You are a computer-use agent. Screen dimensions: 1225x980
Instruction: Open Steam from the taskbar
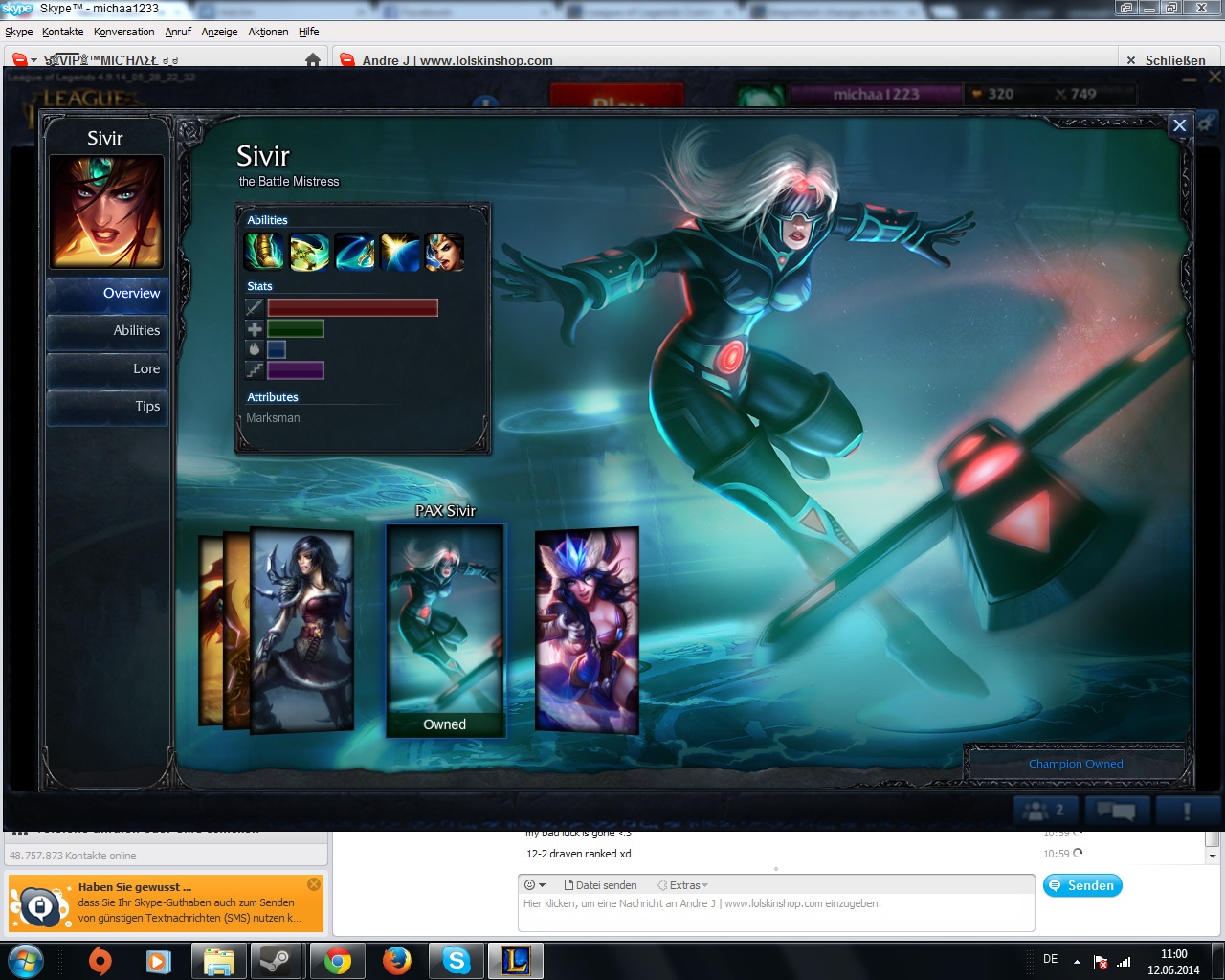coord(278,960)
